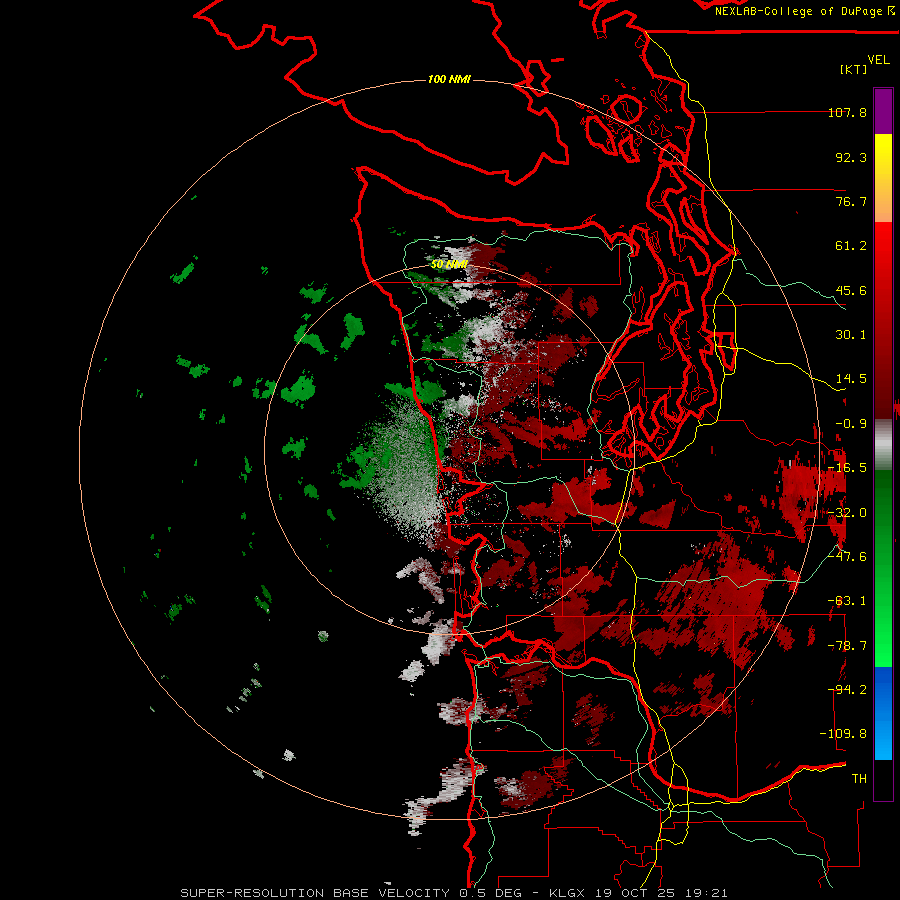Select the -0.9 velocity scale value
Viewport: 900px width, 900px height.
851,424
